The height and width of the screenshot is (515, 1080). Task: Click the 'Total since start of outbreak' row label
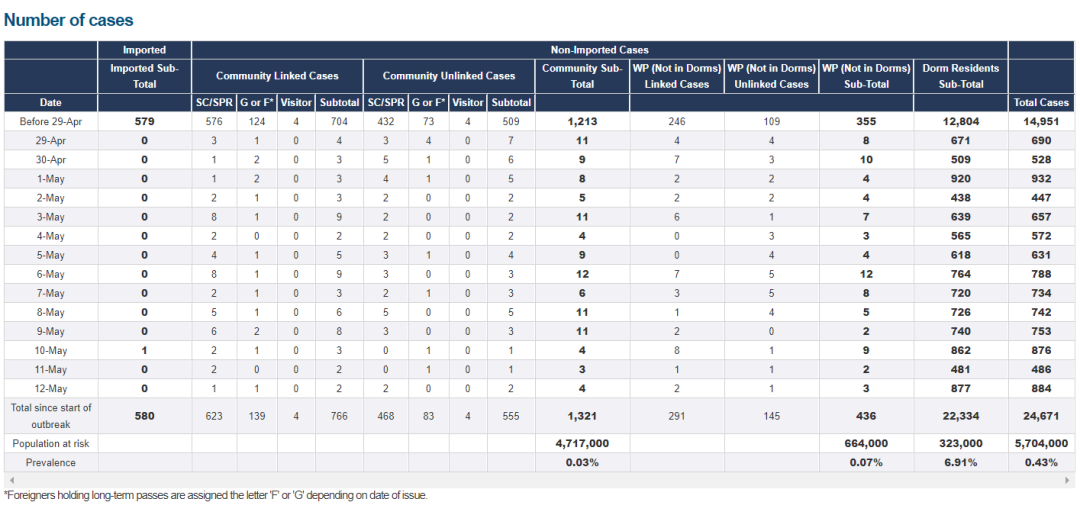pyautogui.click(x=50, y=415)
